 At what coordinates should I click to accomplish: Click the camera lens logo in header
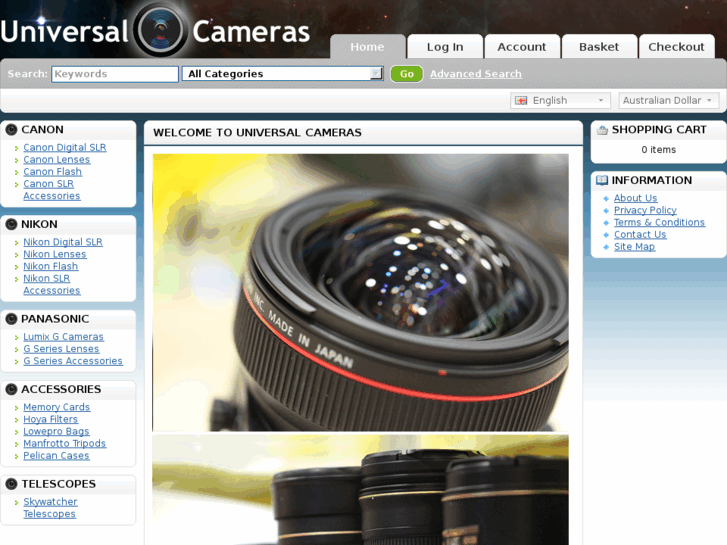point(161,31)
